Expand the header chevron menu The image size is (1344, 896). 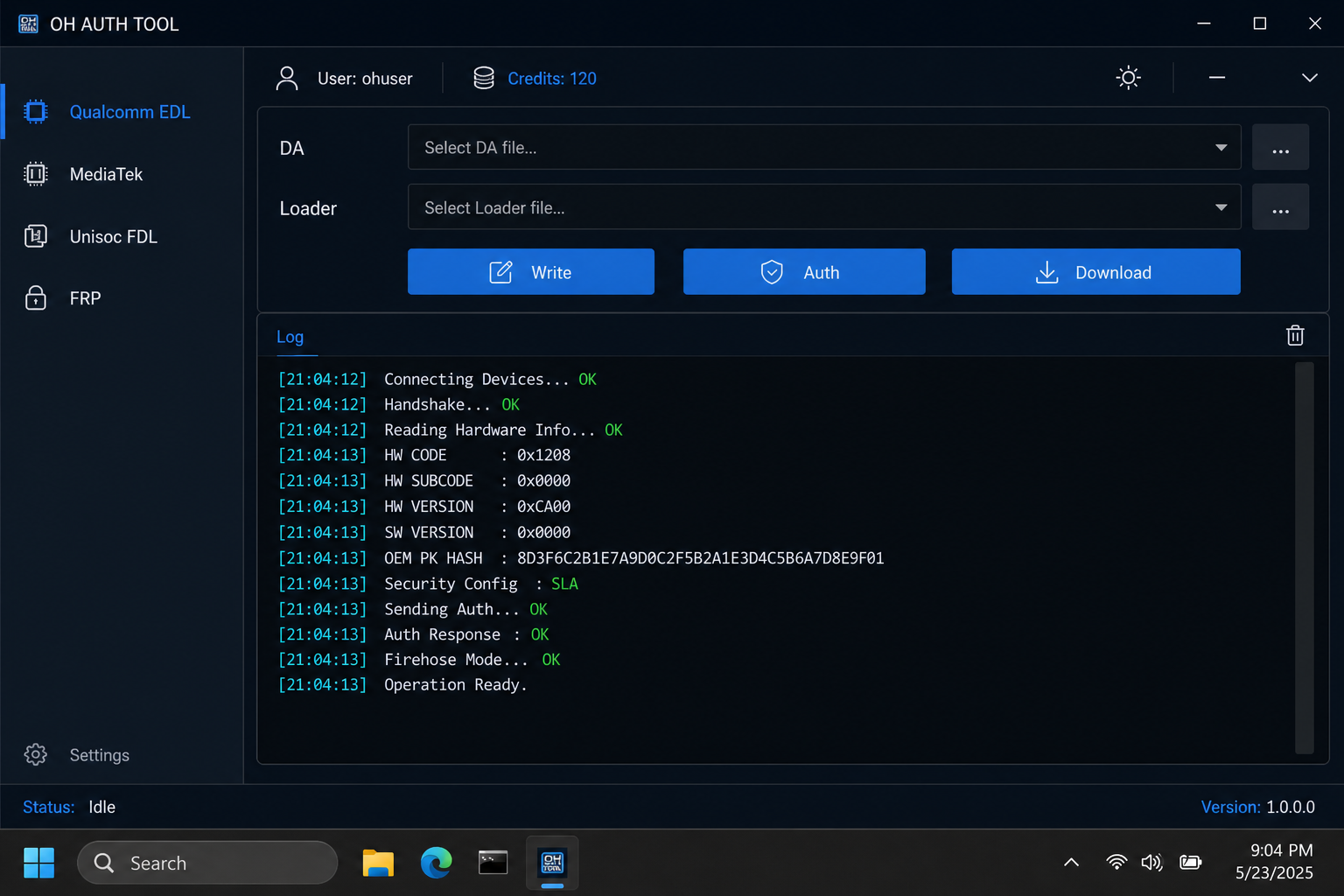[x=1310, y=77]
